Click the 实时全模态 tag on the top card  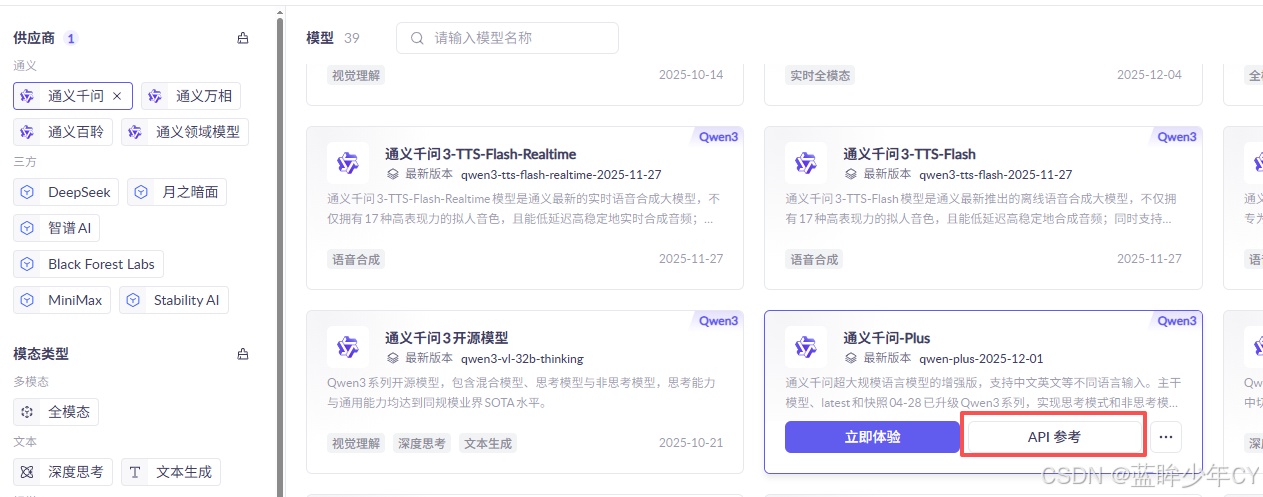pos(820,75)
